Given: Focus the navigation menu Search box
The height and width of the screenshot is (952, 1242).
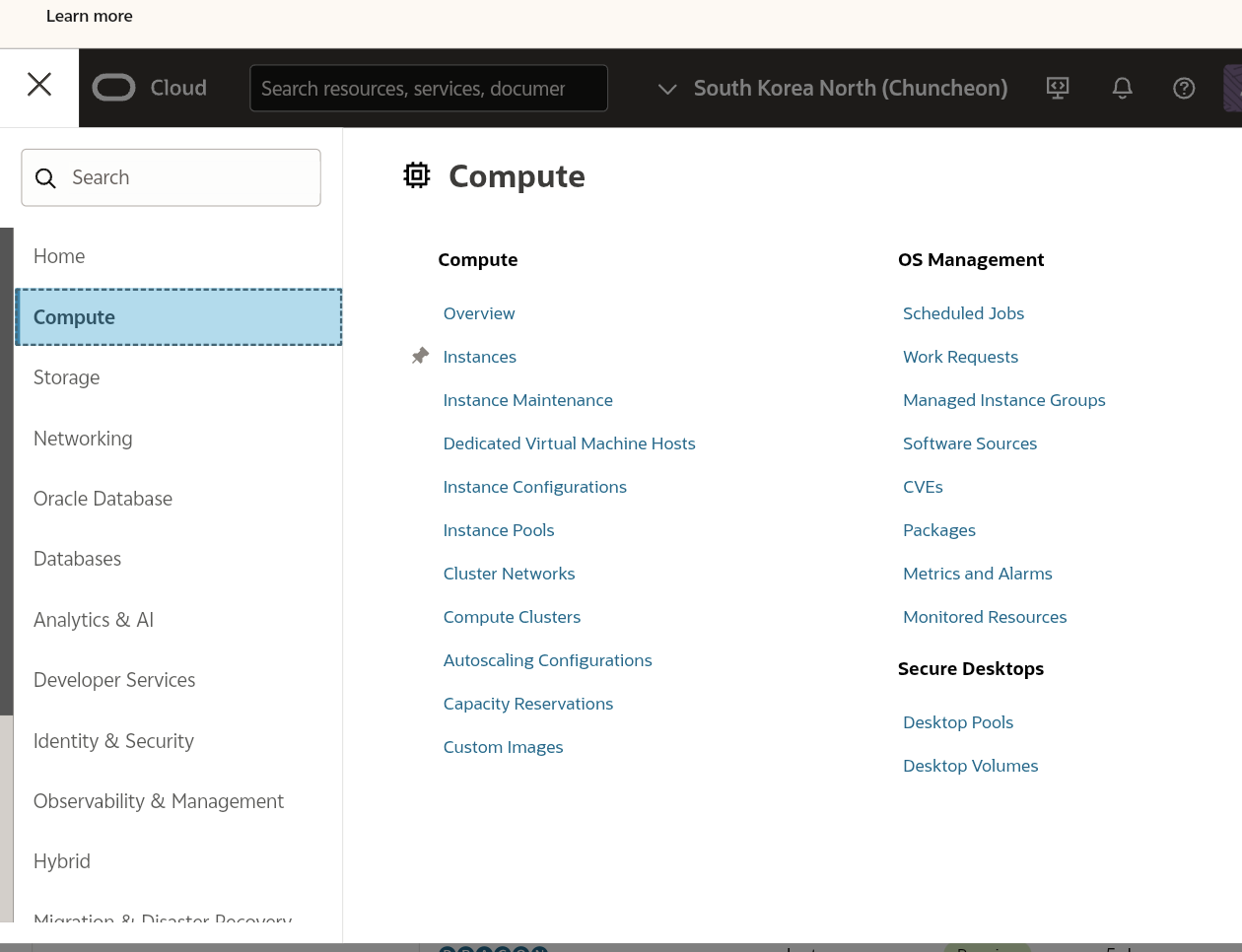Looking at the screenshot, I should [172, 177].
